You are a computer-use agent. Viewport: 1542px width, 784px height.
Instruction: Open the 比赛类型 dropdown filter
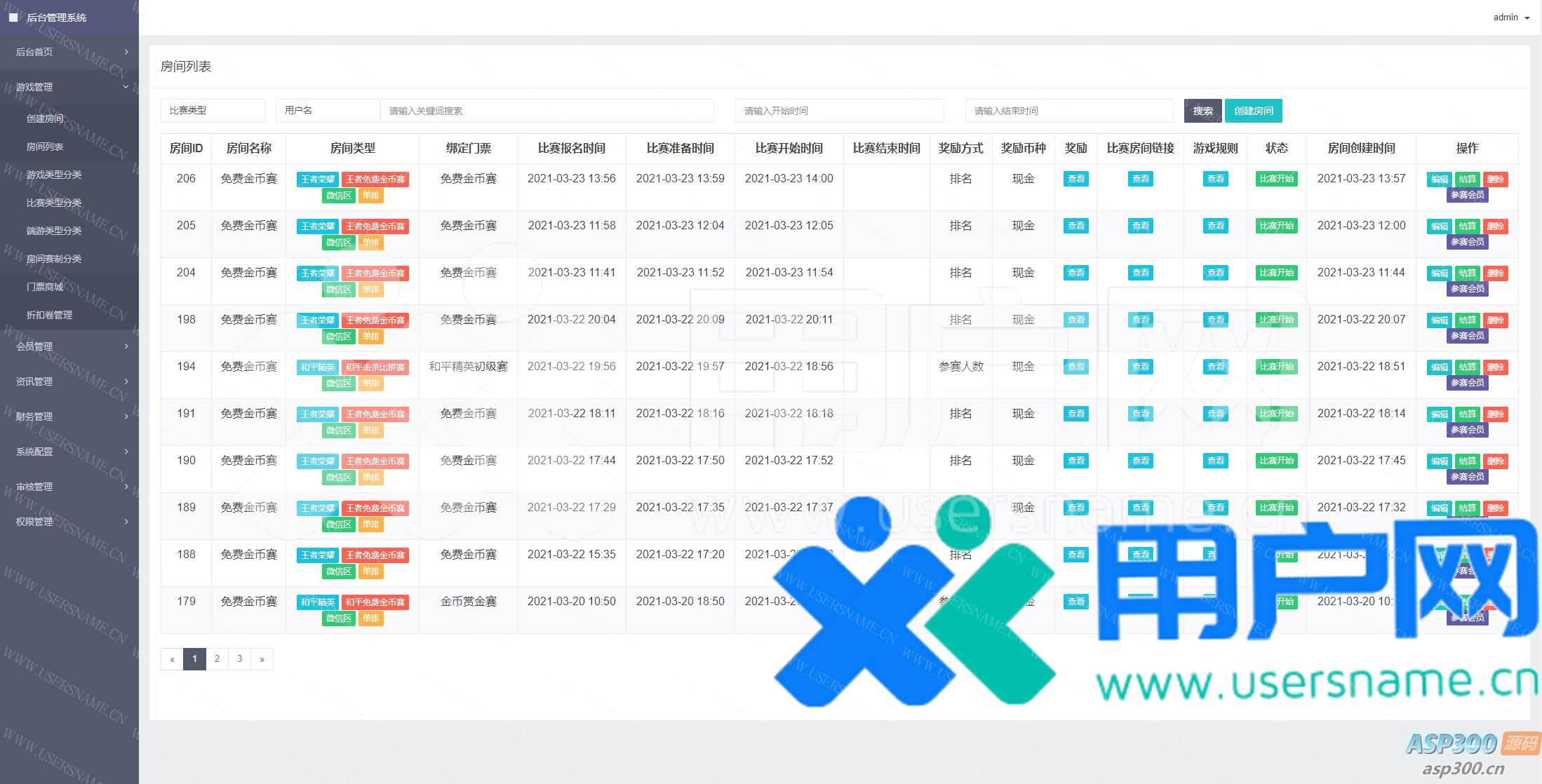point(213,111)
